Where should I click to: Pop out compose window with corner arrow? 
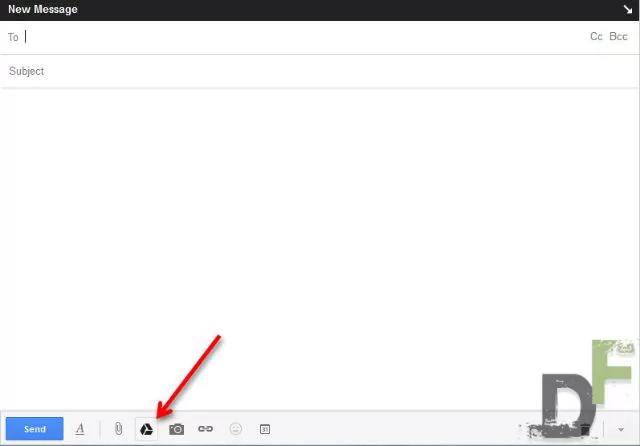628,9
